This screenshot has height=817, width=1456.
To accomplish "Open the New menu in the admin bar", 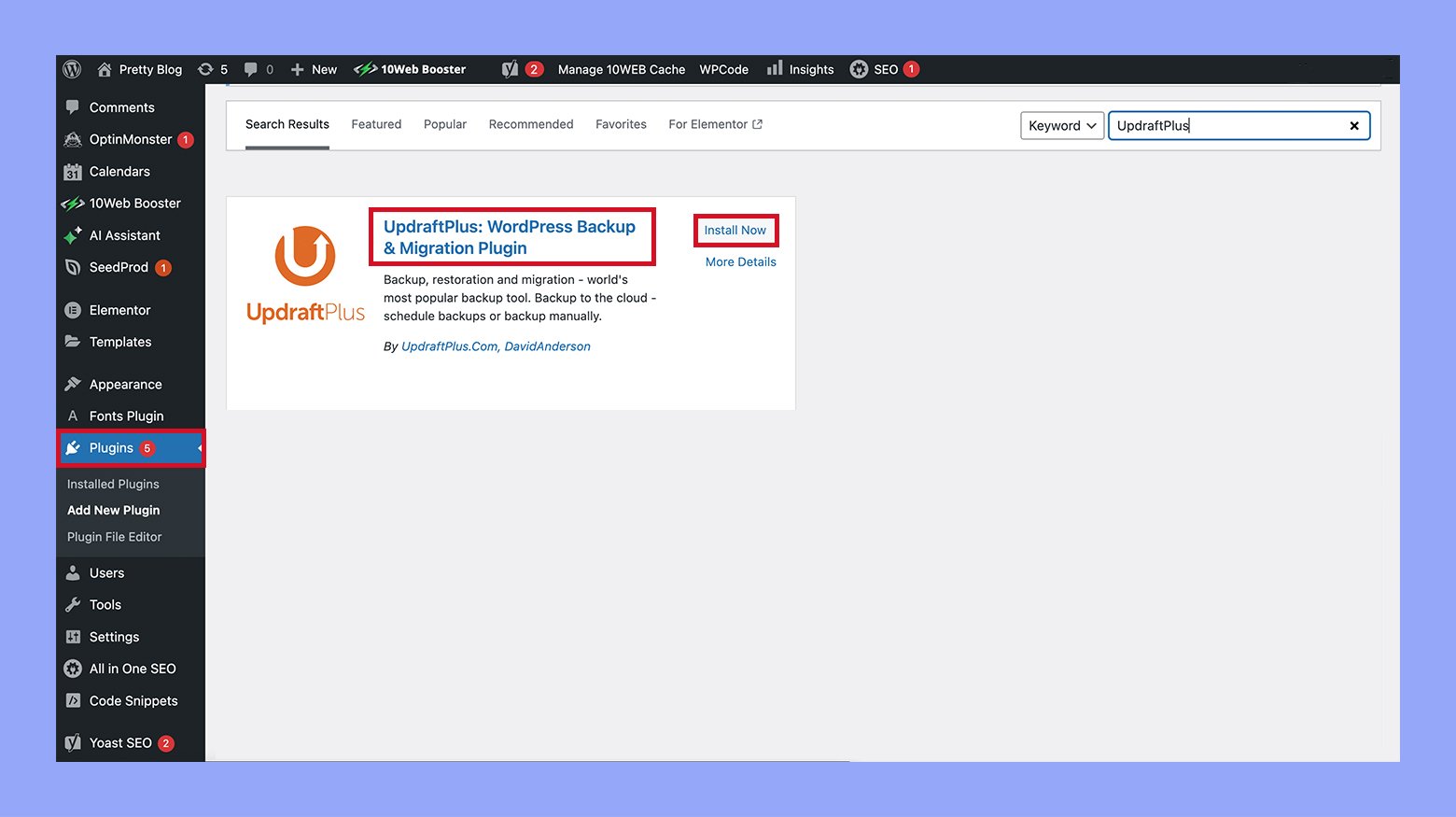I will click(x=314, y=69).
